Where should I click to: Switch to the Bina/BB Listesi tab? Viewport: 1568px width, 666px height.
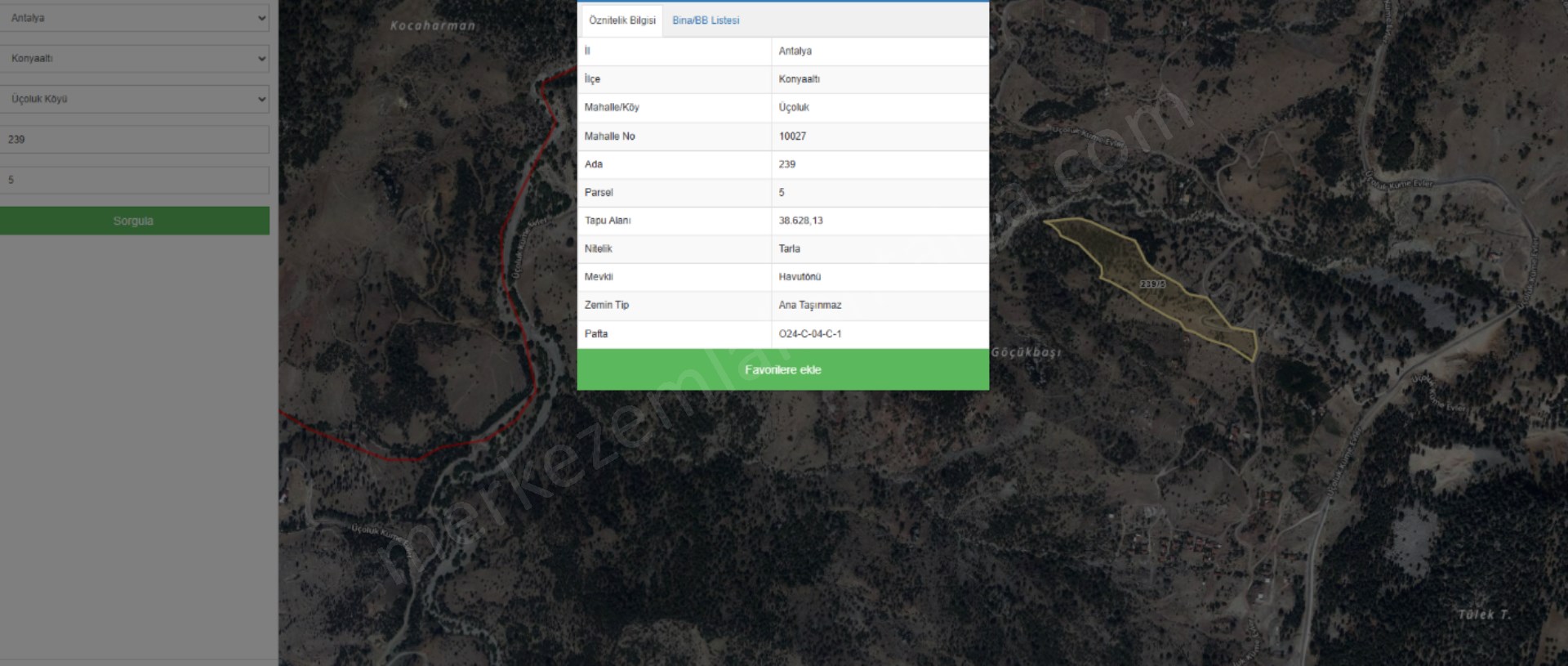pos(706,20)
